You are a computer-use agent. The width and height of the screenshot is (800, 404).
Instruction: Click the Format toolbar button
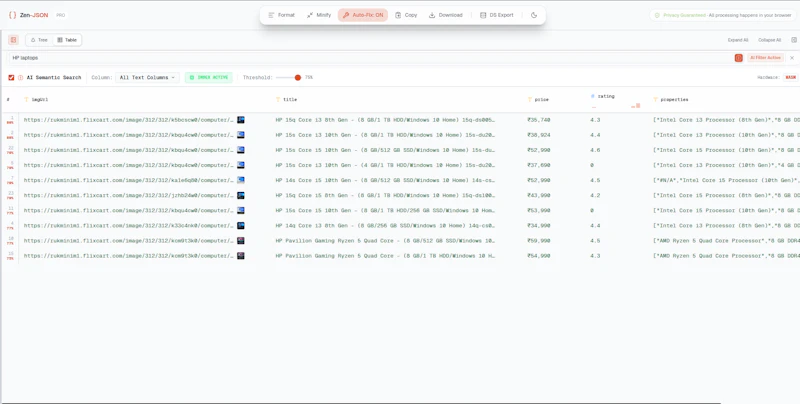click(281, 15)
